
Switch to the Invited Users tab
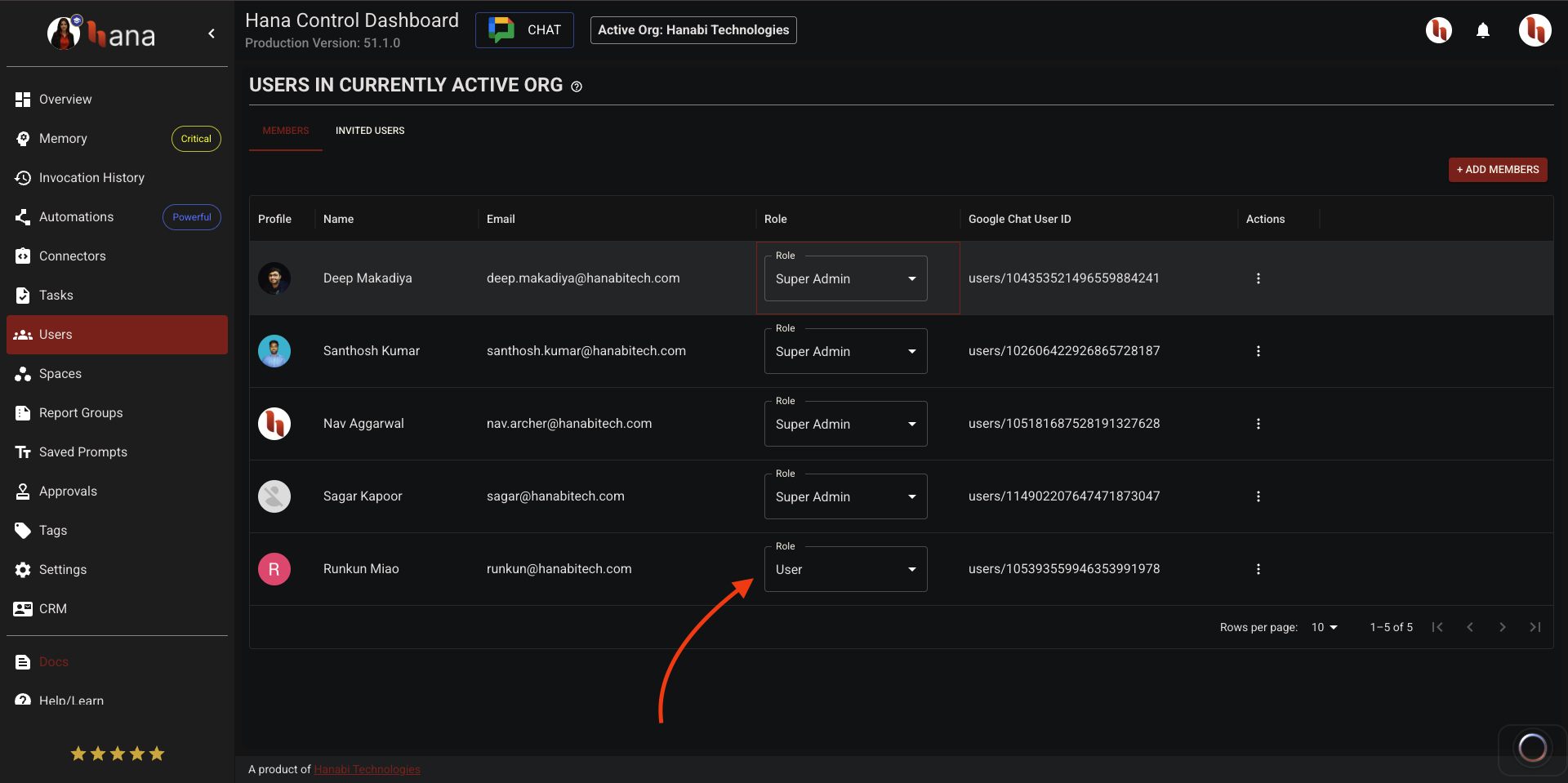(x=370, y=131)
